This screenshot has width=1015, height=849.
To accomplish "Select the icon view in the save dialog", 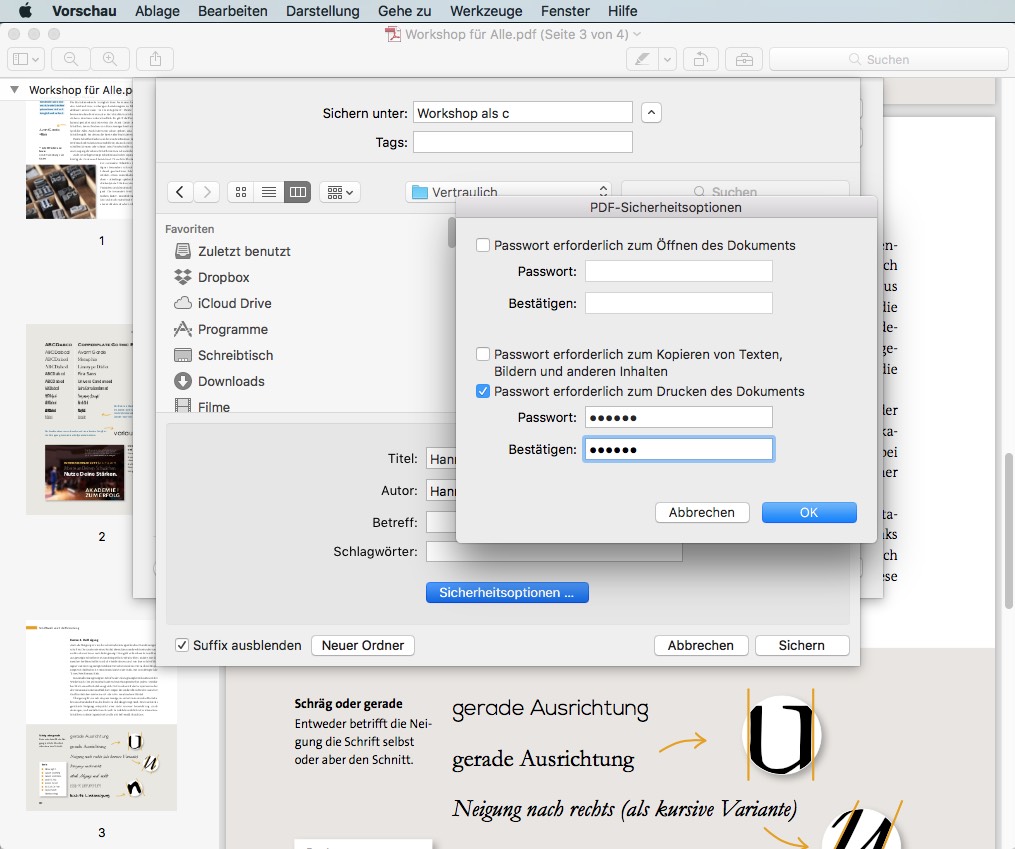I will tap(240, 191).
